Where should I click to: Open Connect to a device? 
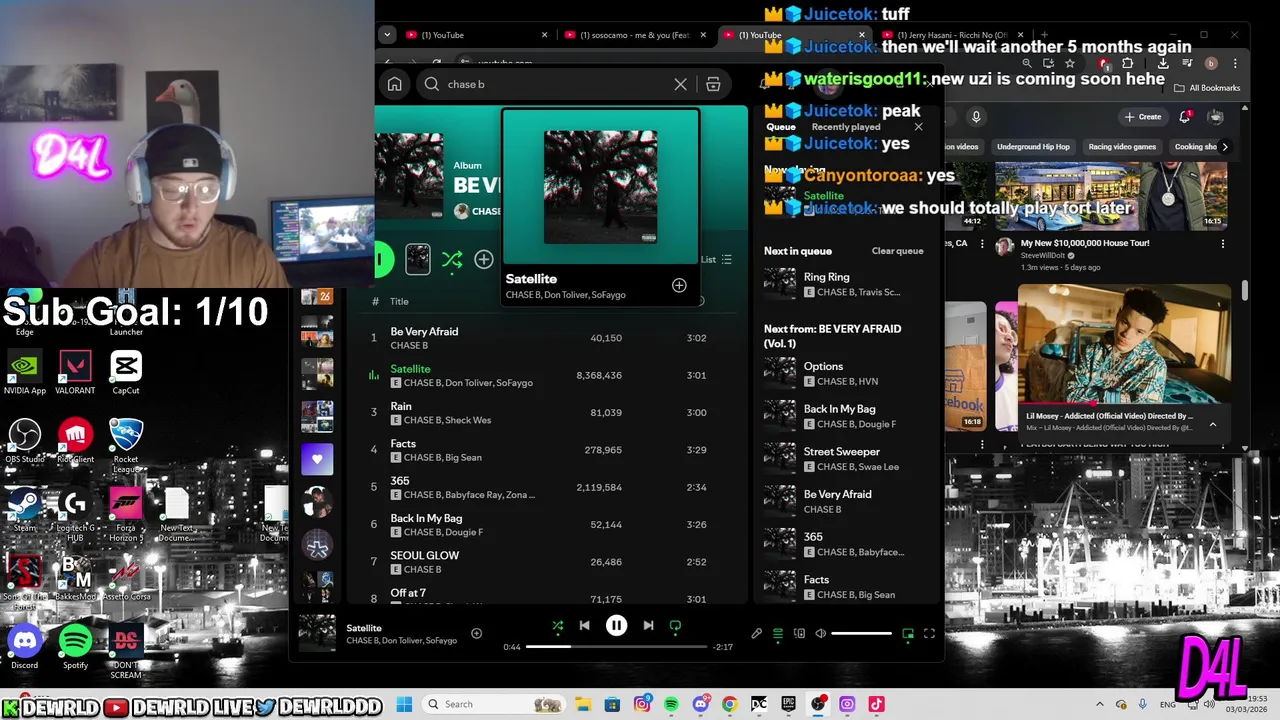click(x=799, y=634)
